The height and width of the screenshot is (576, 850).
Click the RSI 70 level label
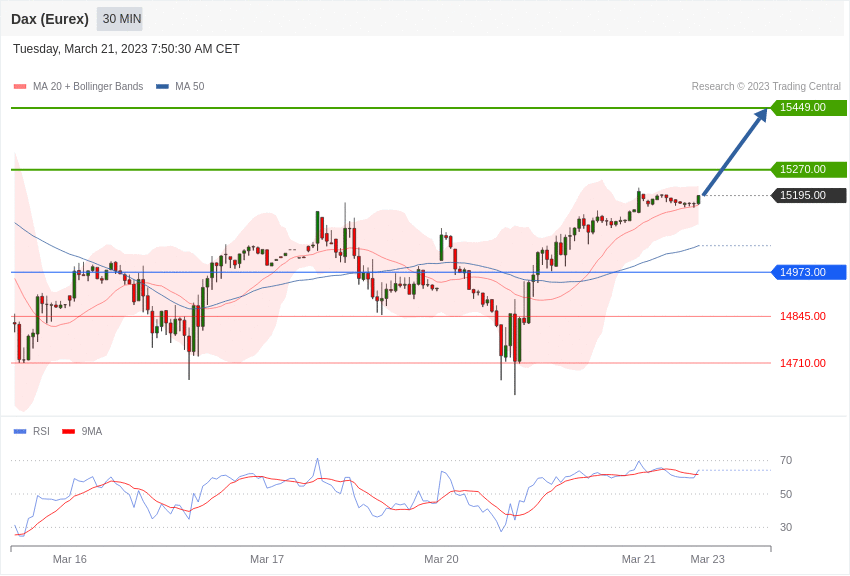coord(786,460)
